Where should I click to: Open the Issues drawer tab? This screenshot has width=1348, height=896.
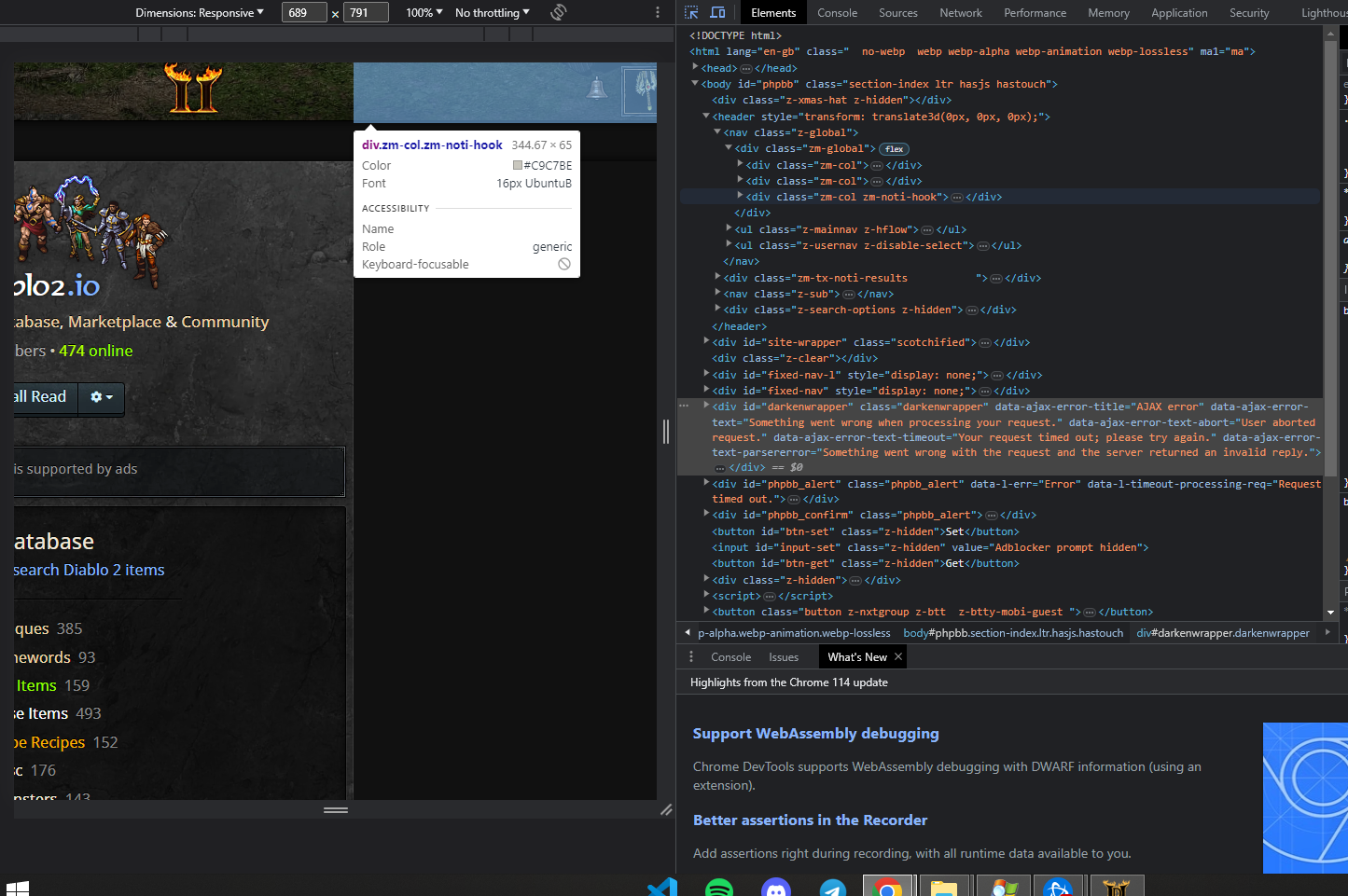coord(784,657)
